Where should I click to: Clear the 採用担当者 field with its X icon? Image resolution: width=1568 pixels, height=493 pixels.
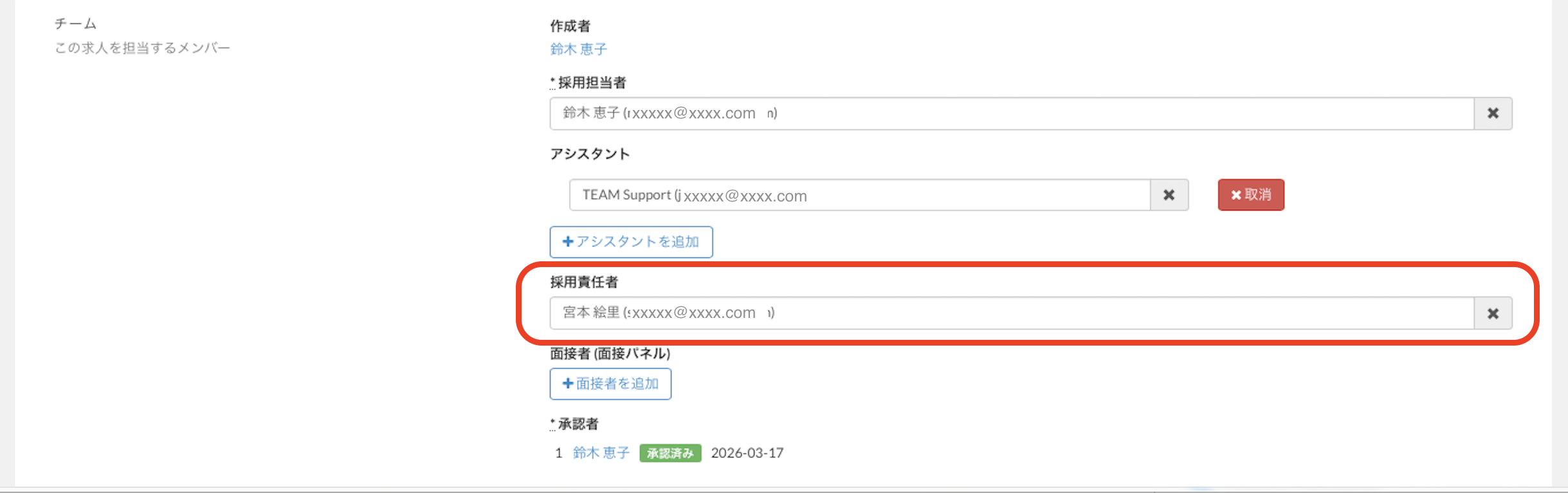click(x=1493, y=114)
